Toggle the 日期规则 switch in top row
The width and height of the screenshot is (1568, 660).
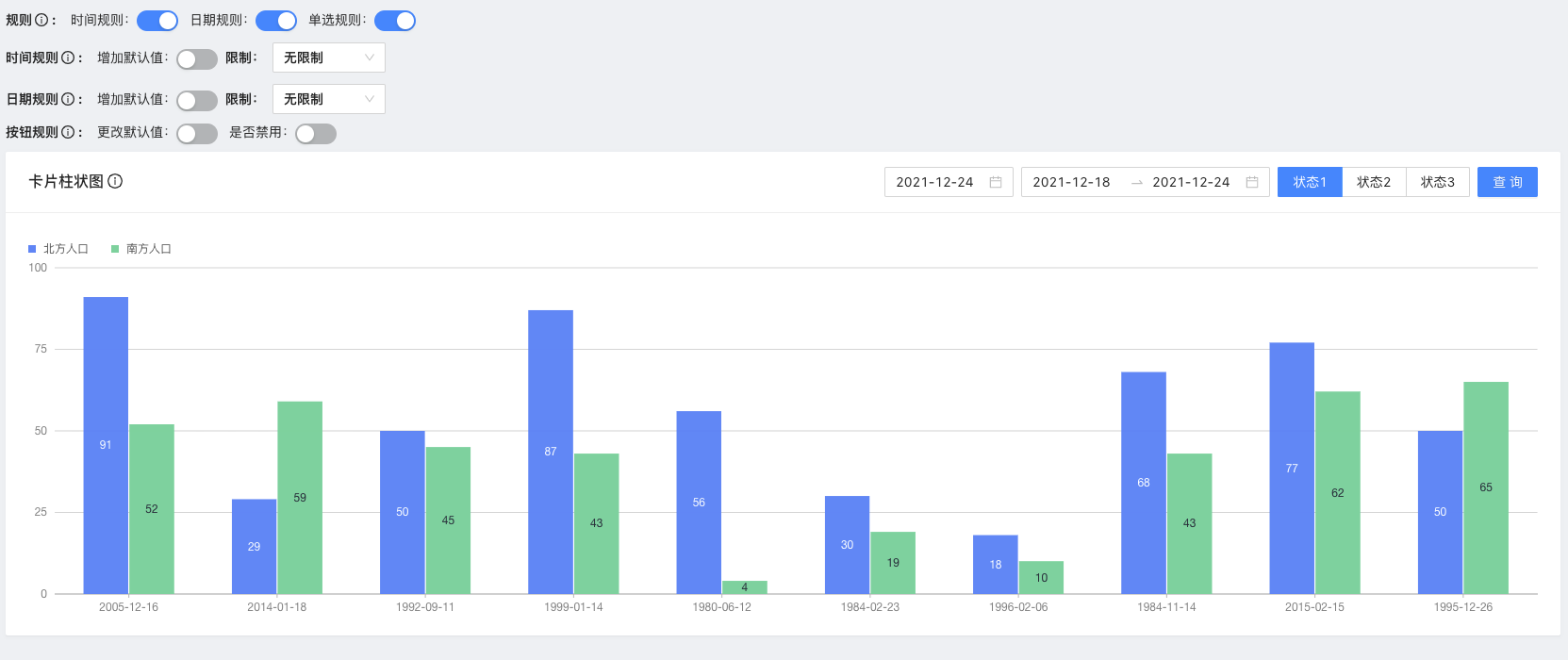point(276,21)
